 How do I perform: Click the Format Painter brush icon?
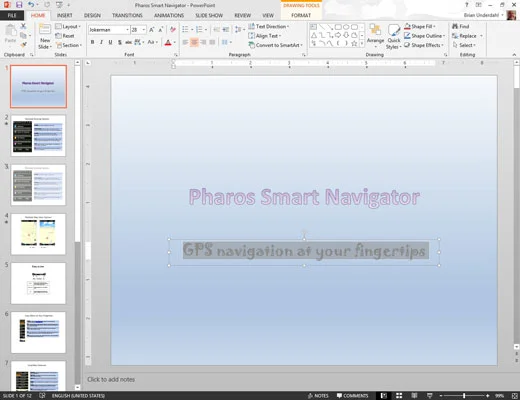click(x=23, y=45)
